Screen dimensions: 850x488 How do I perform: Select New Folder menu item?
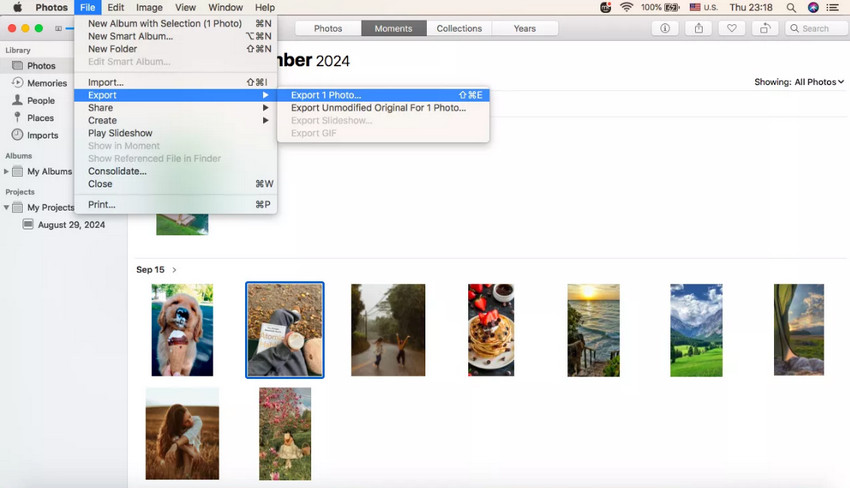click(176, 49)
